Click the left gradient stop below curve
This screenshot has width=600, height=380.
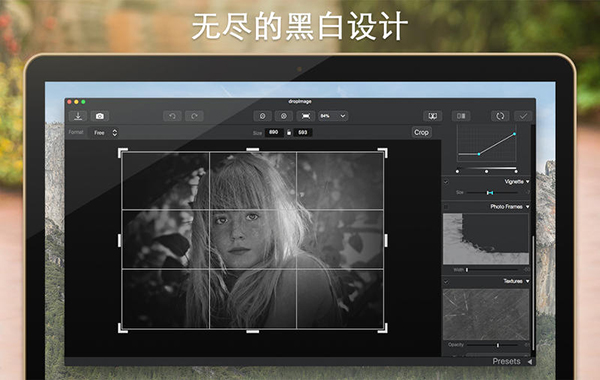coord(457,171)
